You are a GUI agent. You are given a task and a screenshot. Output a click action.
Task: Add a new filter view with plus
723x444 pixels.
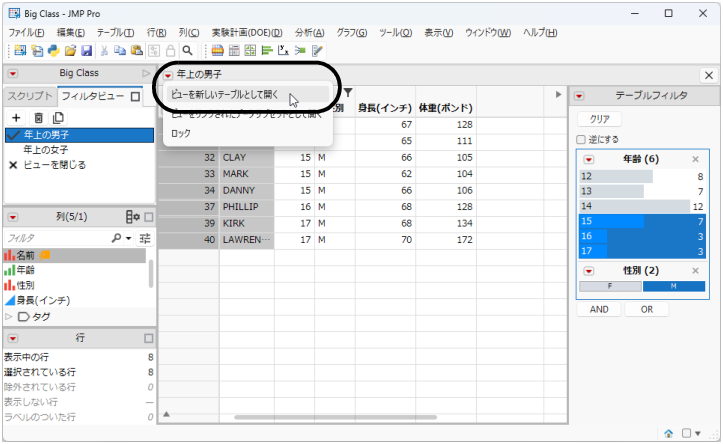(16, 118)
